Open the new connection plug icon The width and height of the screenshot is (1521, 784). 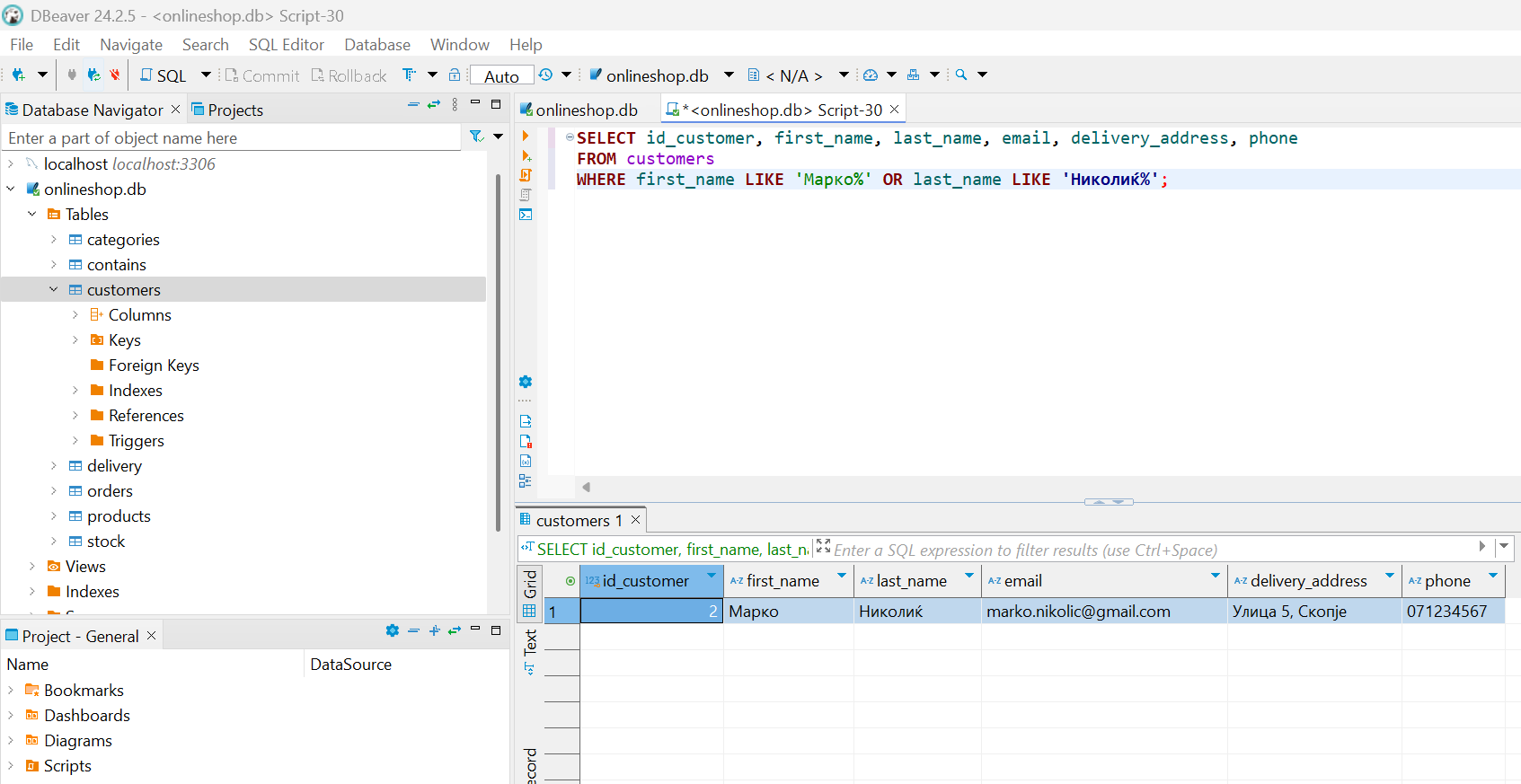point(18,75)
